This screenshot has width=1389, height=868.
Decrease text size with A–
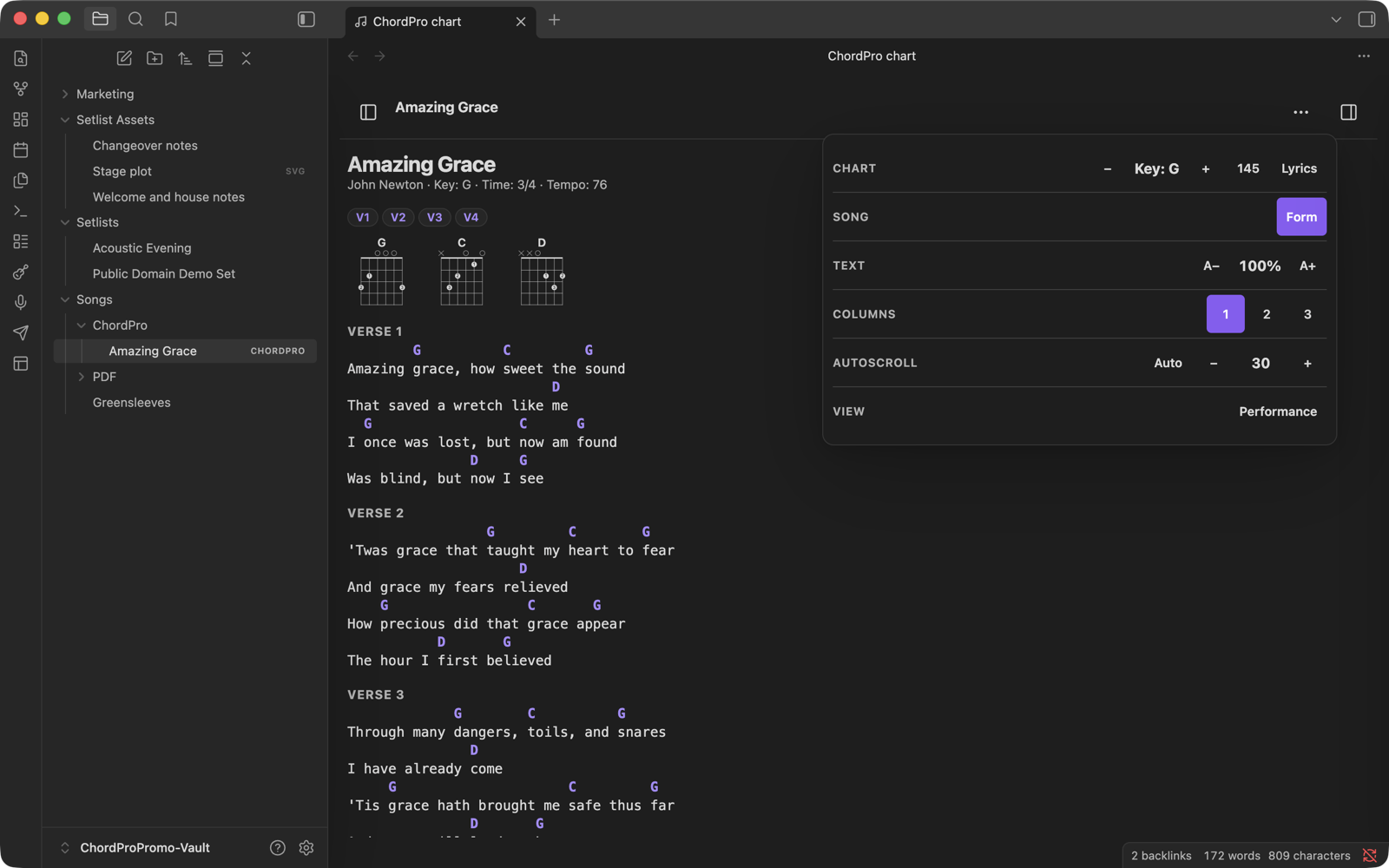coord(1211,266)
